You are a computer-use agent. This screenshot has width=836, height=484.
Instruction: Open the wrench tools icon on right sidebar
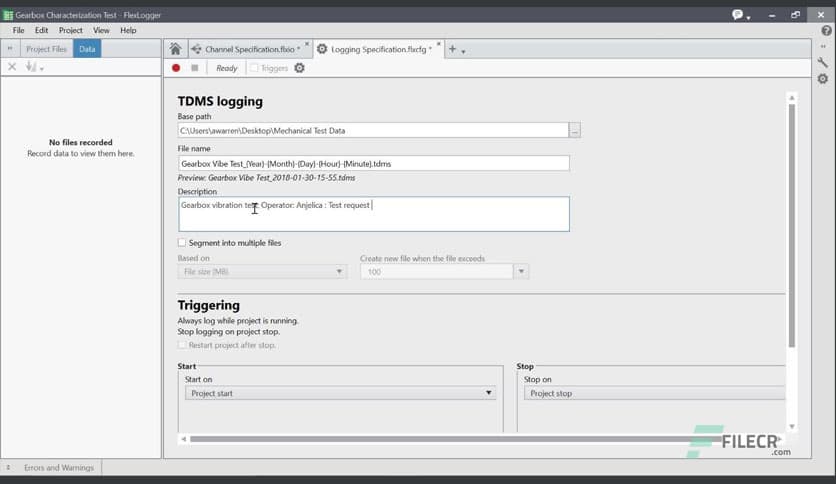click(x=823, y=62)
